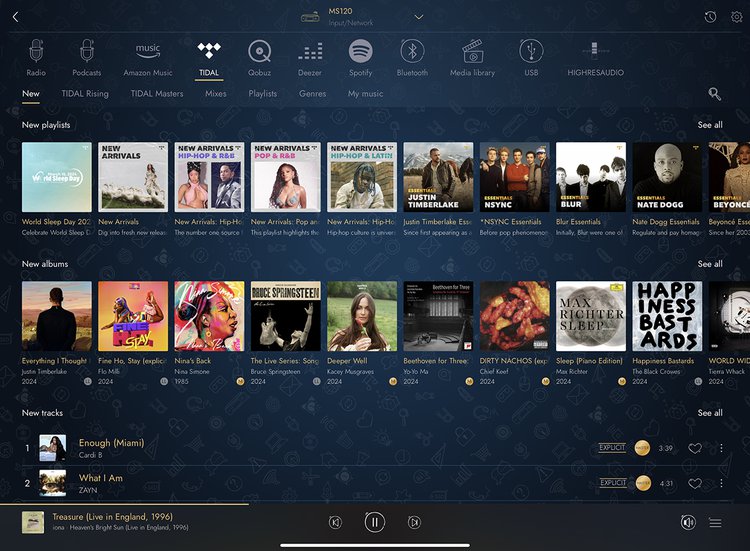Favorite What I Am with the heart
The image size is (750, 551).
coord(695,483)
